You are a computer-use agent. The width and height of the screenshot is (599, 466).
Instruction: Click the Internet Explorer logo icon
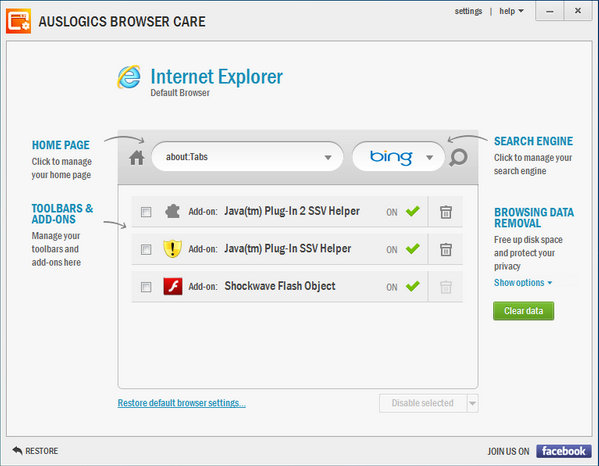coord(129,77)
